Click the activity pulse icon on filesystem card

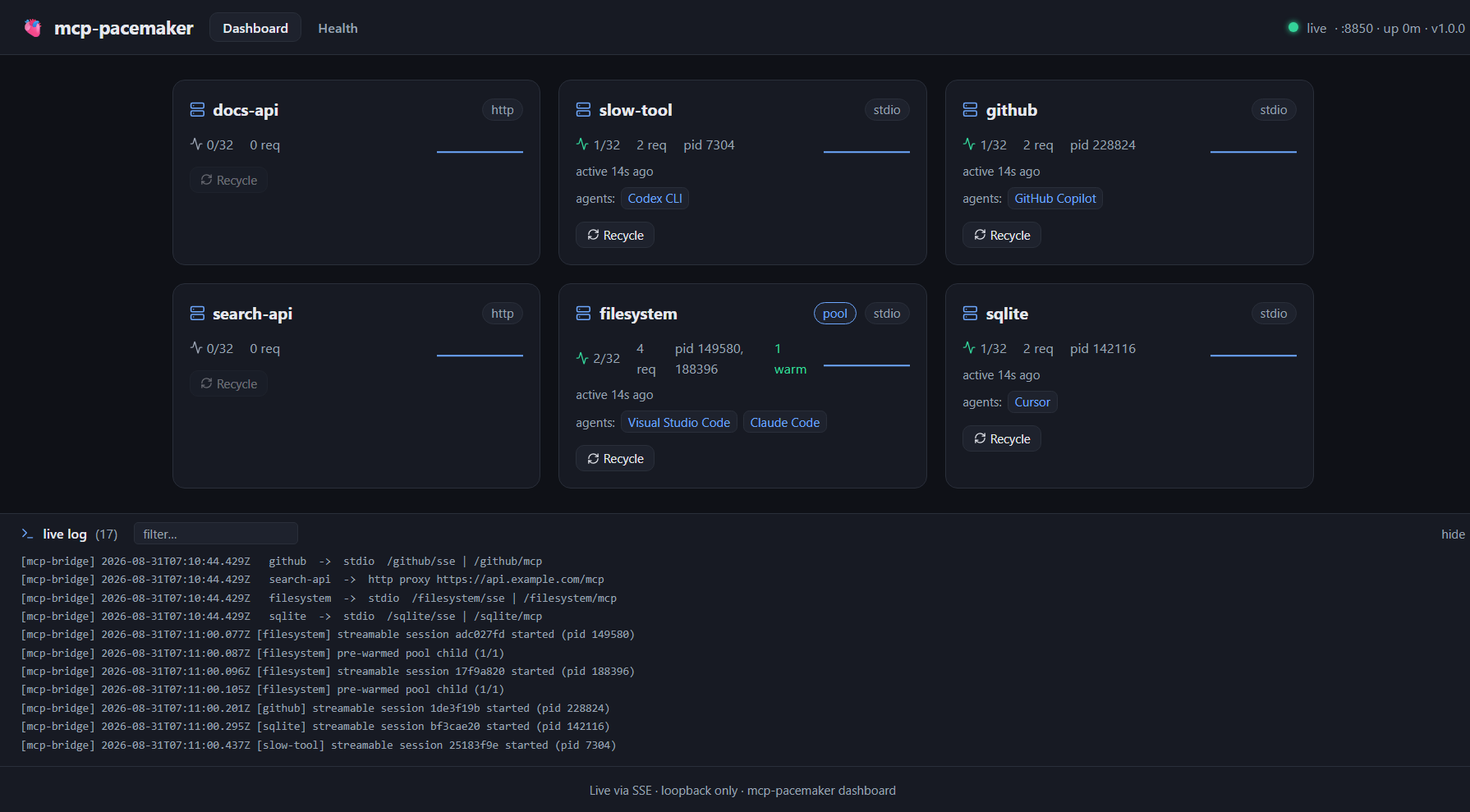click(x=582, y=358)
